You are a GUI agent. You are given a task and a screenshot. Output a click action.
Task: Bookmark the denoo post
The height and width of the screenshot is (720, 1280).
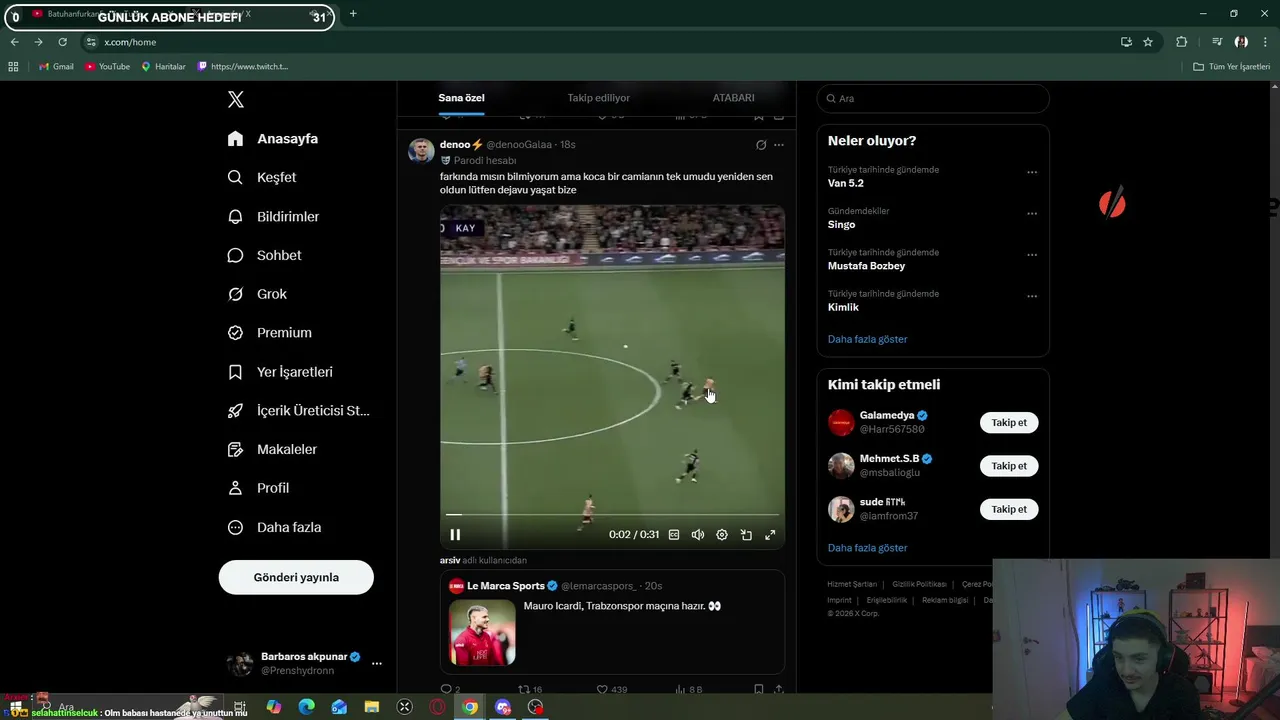759,690
